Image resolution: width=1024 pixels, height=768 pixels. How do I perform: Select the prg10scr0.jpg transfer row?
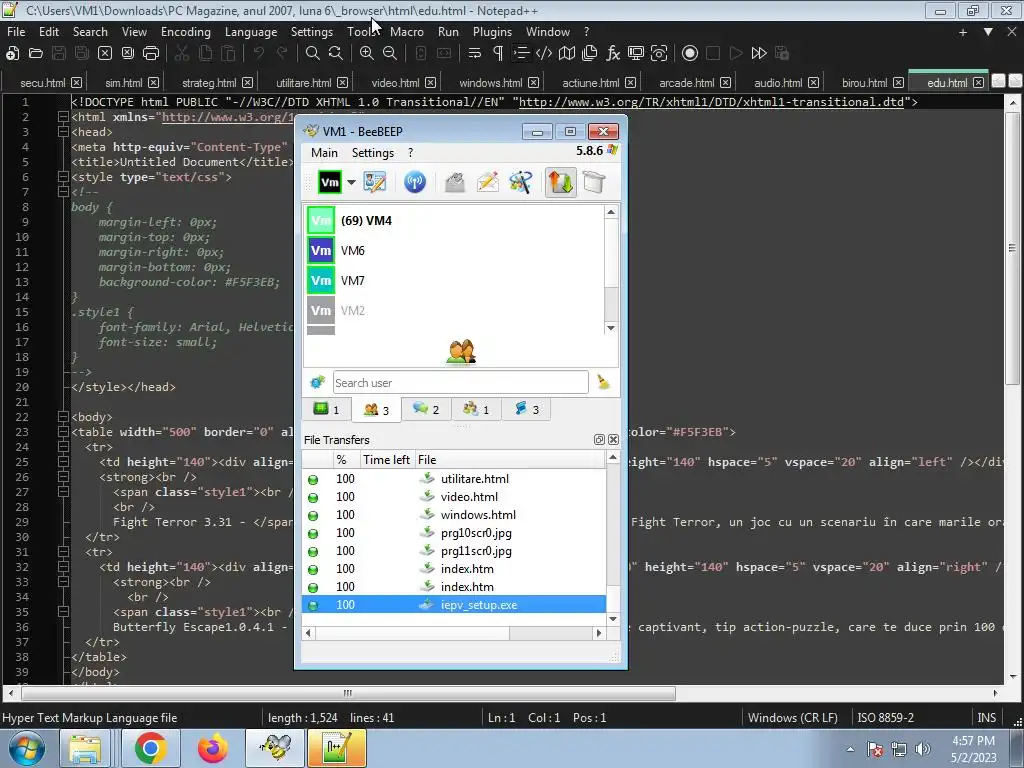(x=453, y=533)
